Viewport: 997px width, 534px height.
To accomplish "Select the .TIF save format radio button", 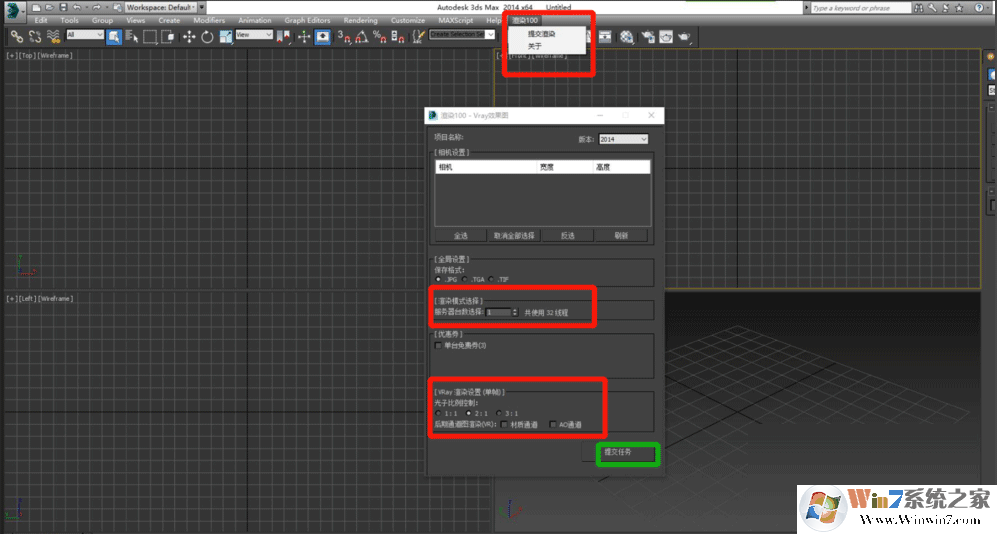I will point(492,279).
